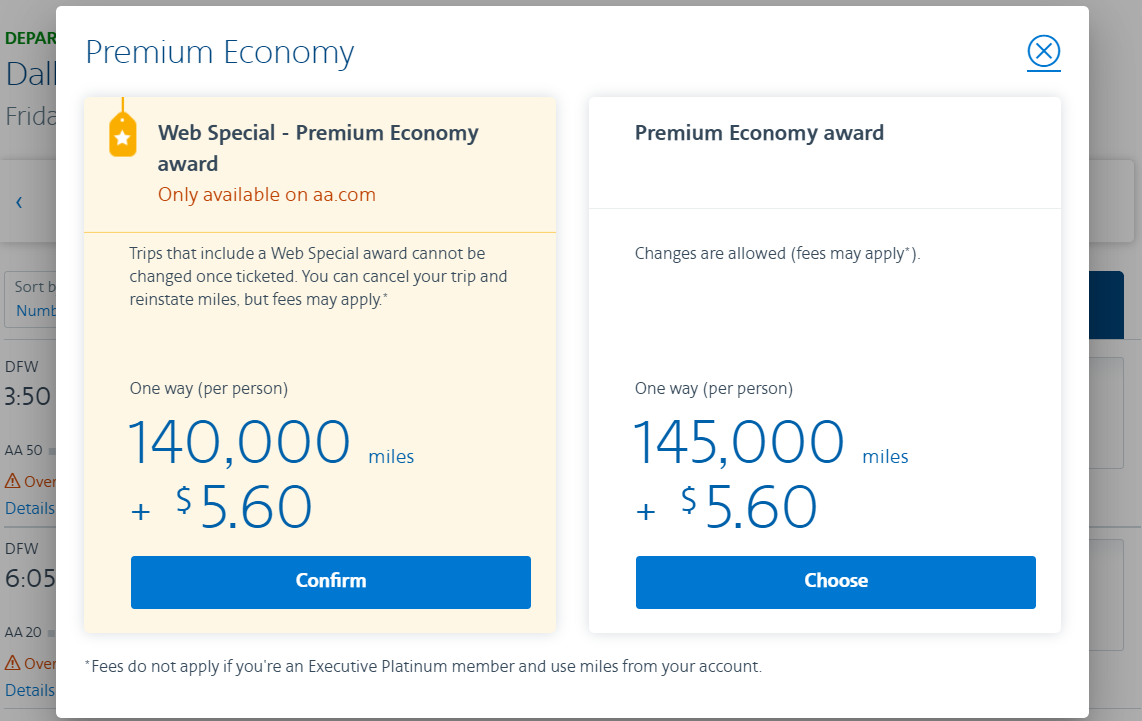The width and height of the screenshot is (1142, 721).
Task: Confirm the Web Special award
Action: pos(330,581)
